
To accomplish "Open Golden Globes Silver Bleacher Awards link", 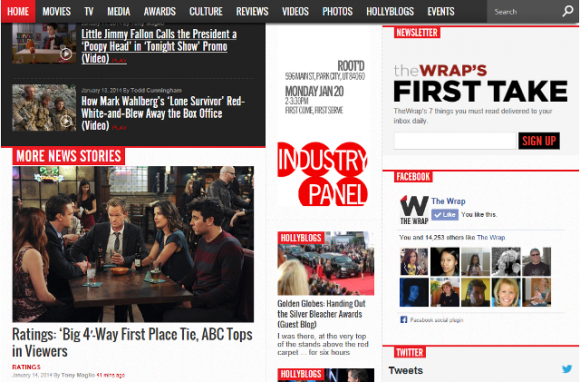I will (x=321, y=314).
